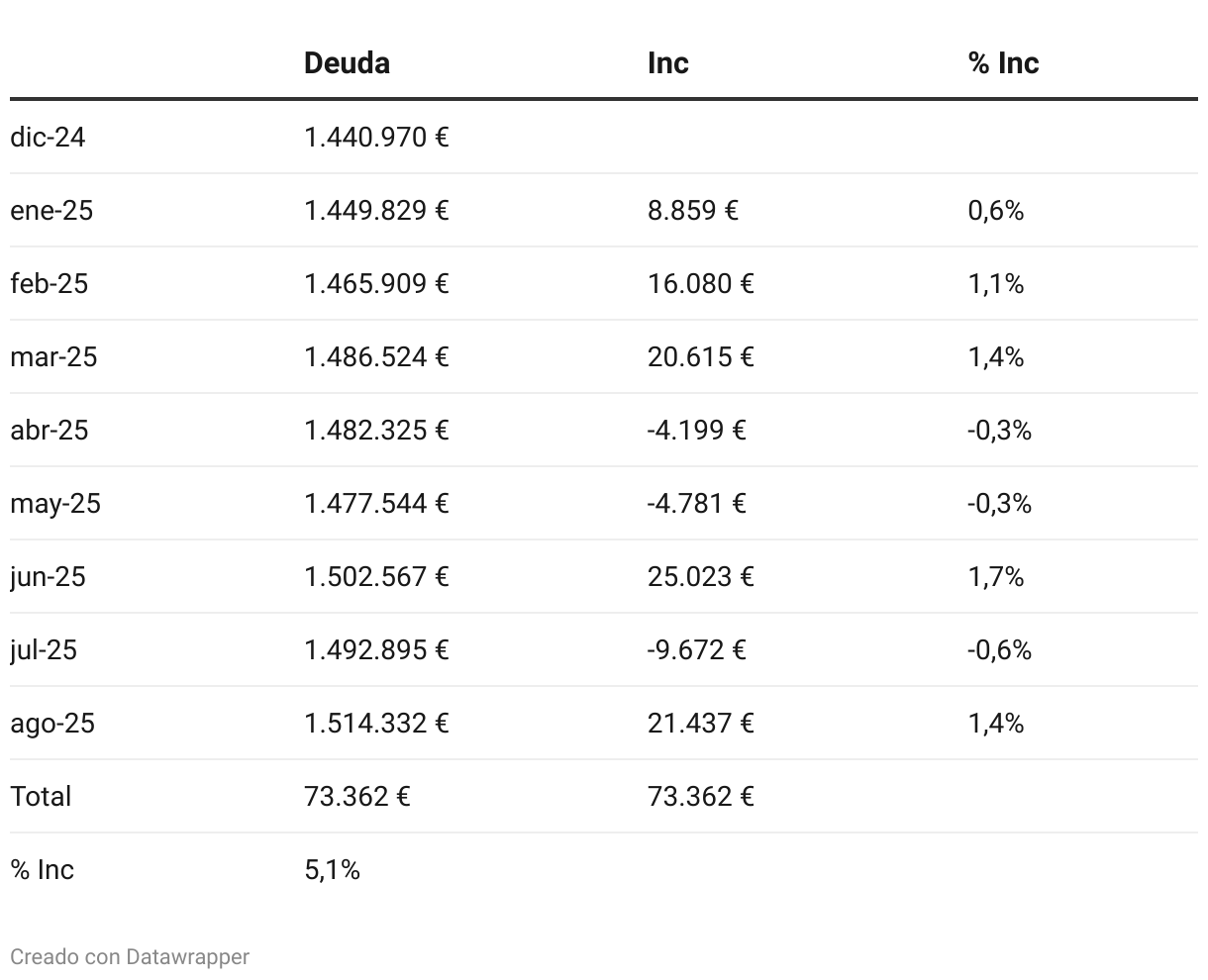The width and height of the screenshot is (1208, 980).
Task: Select the dic-24 row label
Action: coord(48,137)
